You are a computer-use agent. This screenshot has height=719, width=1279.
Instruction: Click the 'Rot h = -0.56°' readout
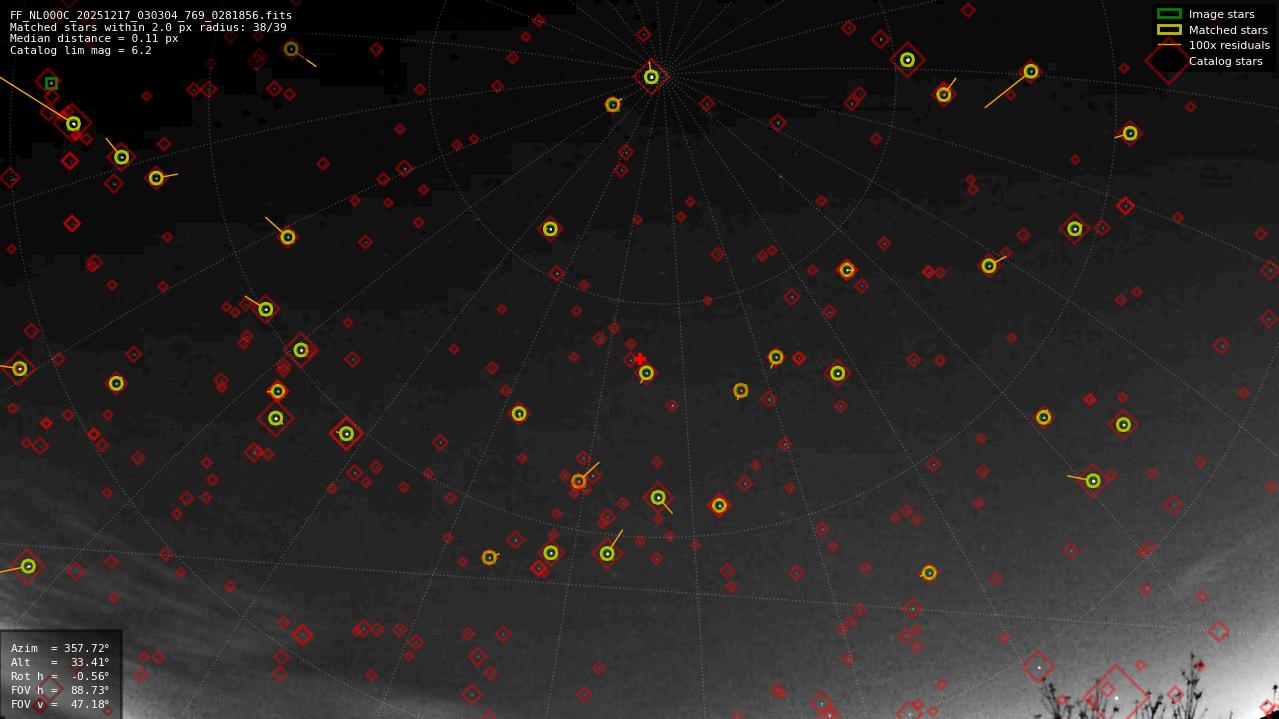coord(60,676)
